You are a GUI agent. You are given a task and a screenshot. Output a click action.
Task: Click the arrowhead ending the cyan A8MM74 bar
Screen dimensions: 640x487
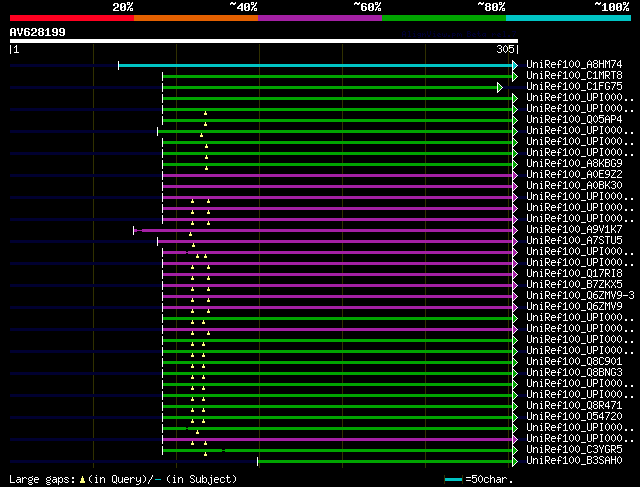pos(515,65)
